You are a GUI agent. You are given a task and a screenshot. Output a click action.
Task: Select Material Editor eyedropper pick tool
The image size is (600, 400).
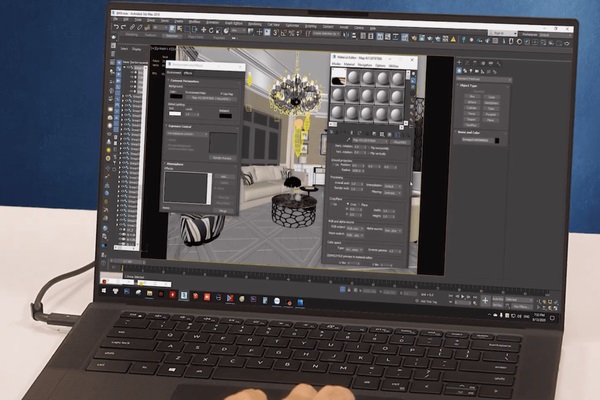click(348, 140)
